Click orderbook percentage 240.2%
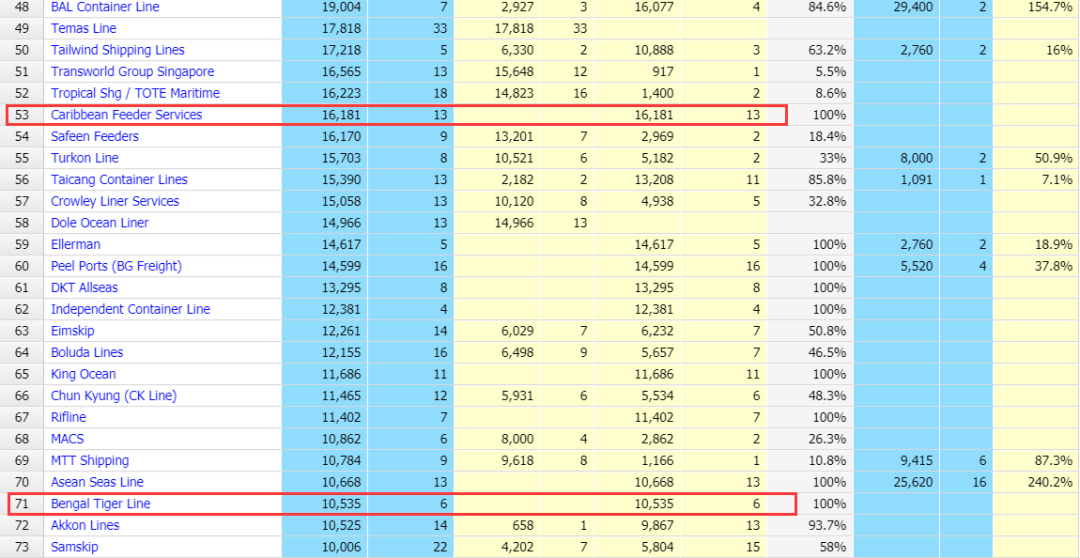Screen dimensions: 1080x558 pyautogui.click(x=1049, y=482)
